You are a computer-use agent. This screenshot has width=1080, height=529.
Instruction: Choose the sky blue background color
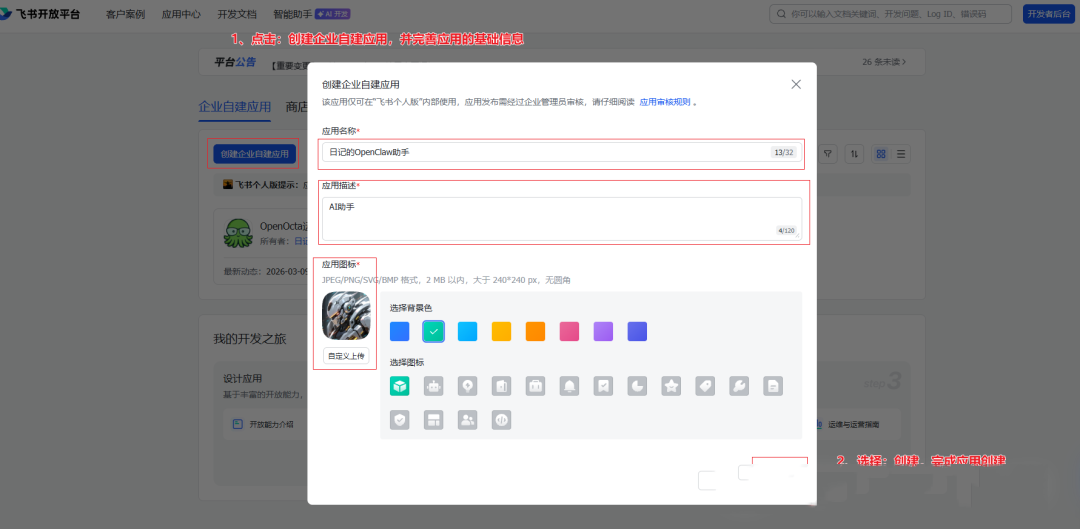pyautogui.click(x=468, y=331)
